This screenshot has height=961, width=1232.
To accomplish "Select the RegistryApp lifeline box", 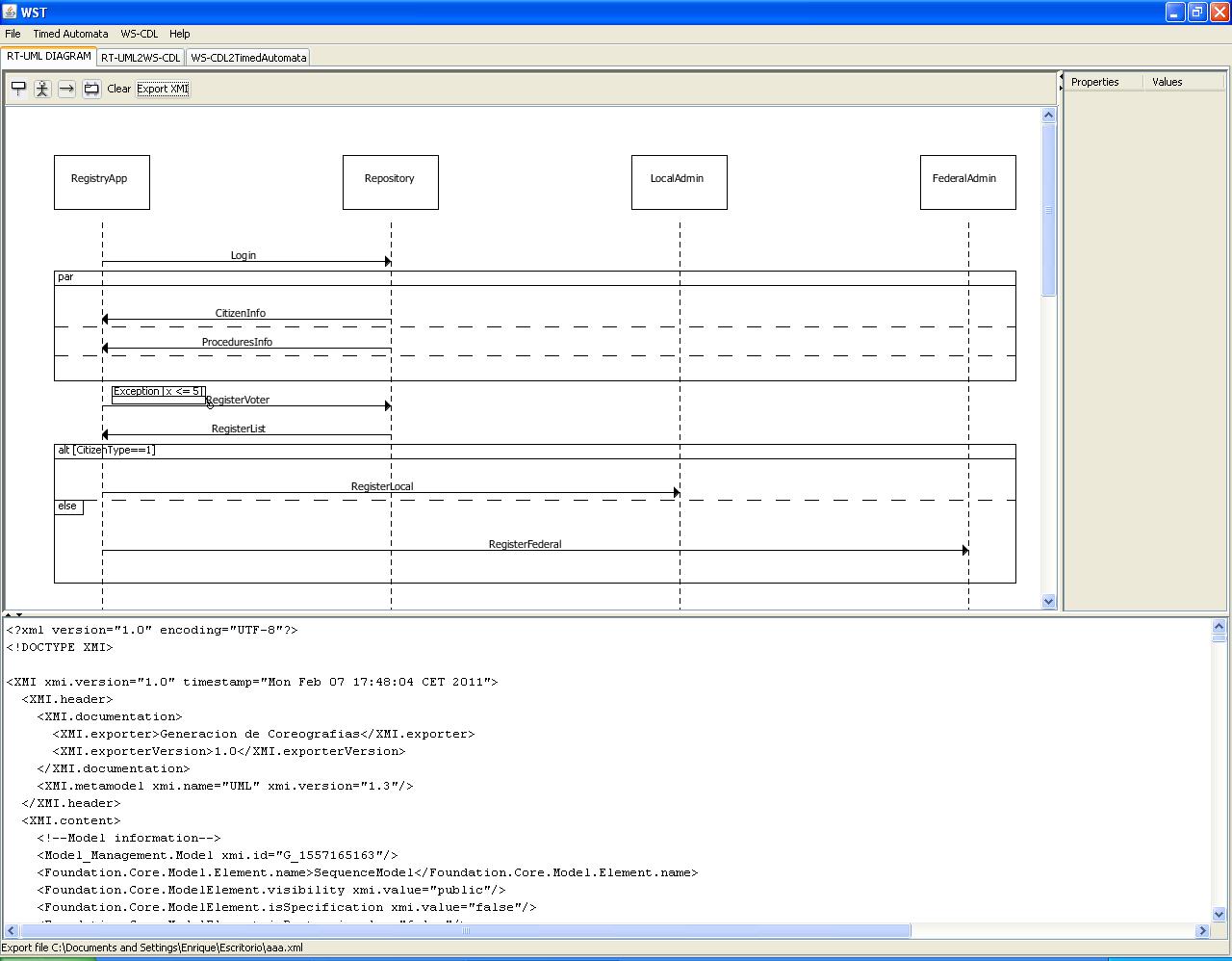I will (101, 181).
